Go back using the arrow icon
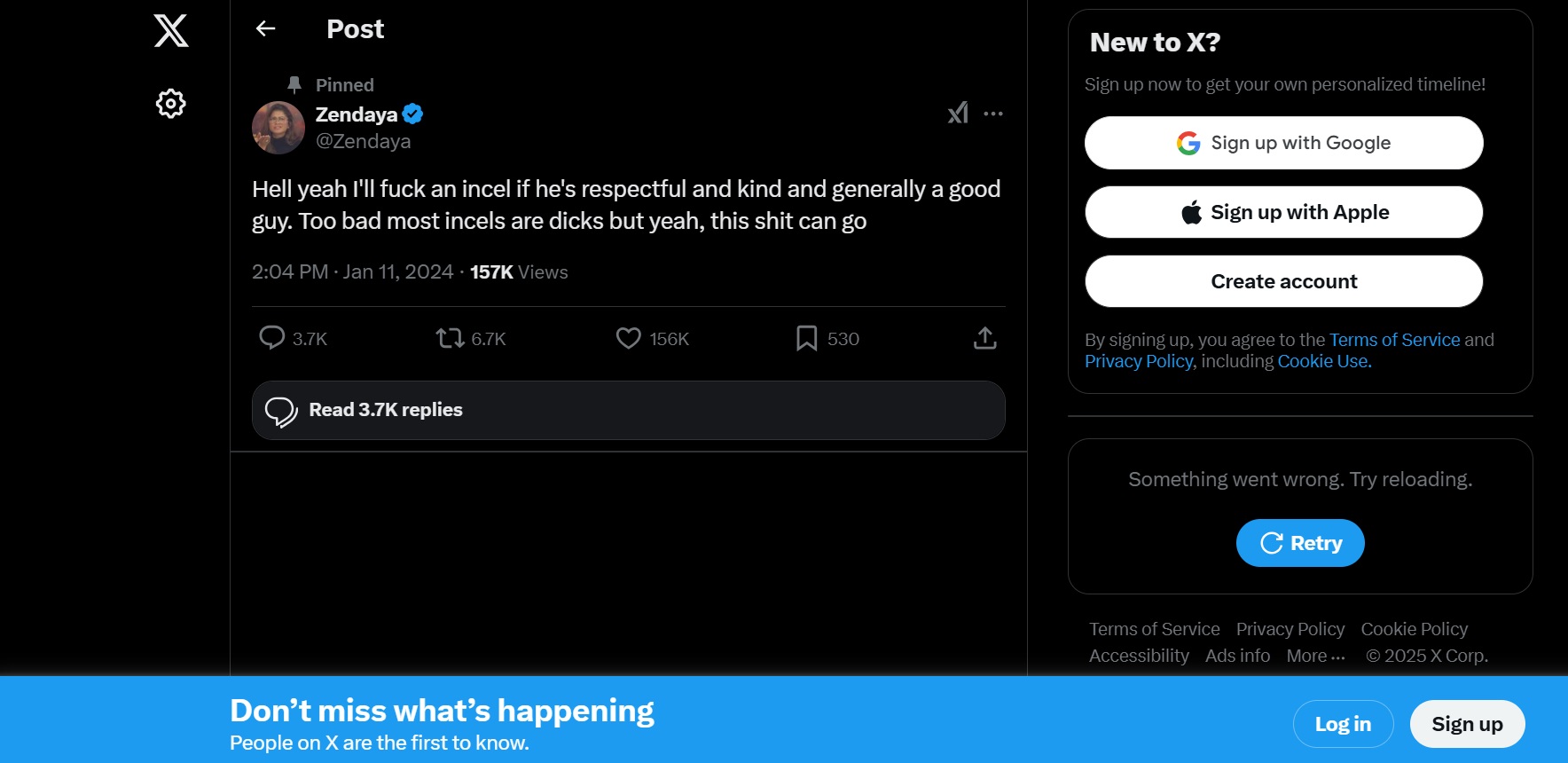The image size is (1568, 763). [x=266, y=29]
